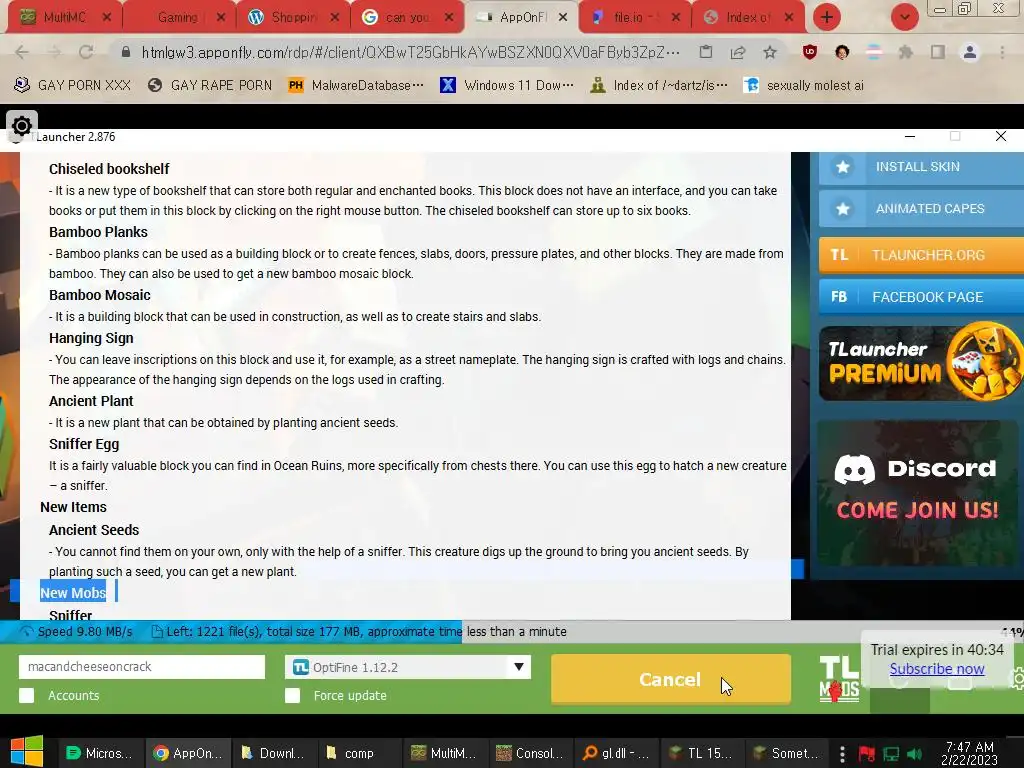Click the username field 'macandcheeseoncrack'
The height and width of the screenshot is (768, 1024).
click(142, 667)
